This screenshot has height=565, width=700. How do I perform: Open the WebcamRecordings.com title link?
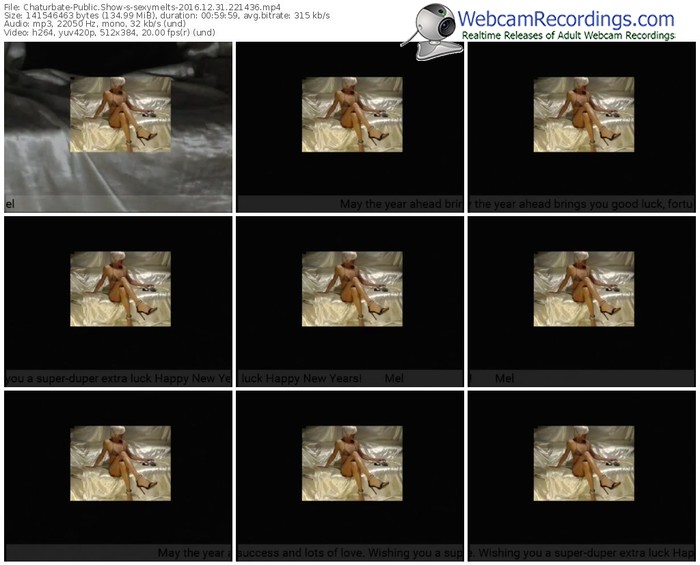(x=566, y=19)
